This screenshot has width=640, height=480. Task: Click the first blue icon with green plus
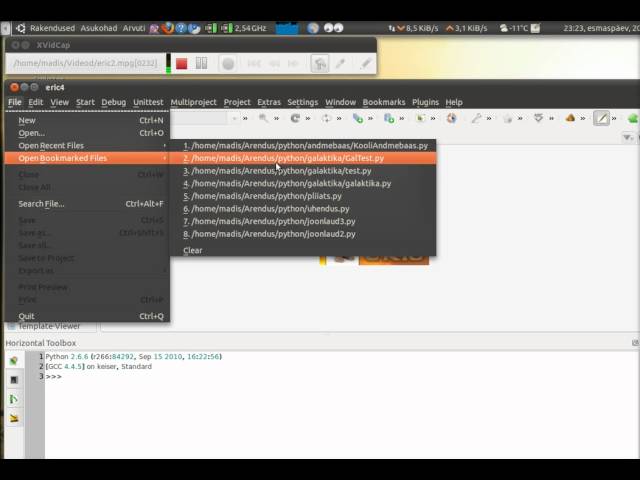(358, 118)
